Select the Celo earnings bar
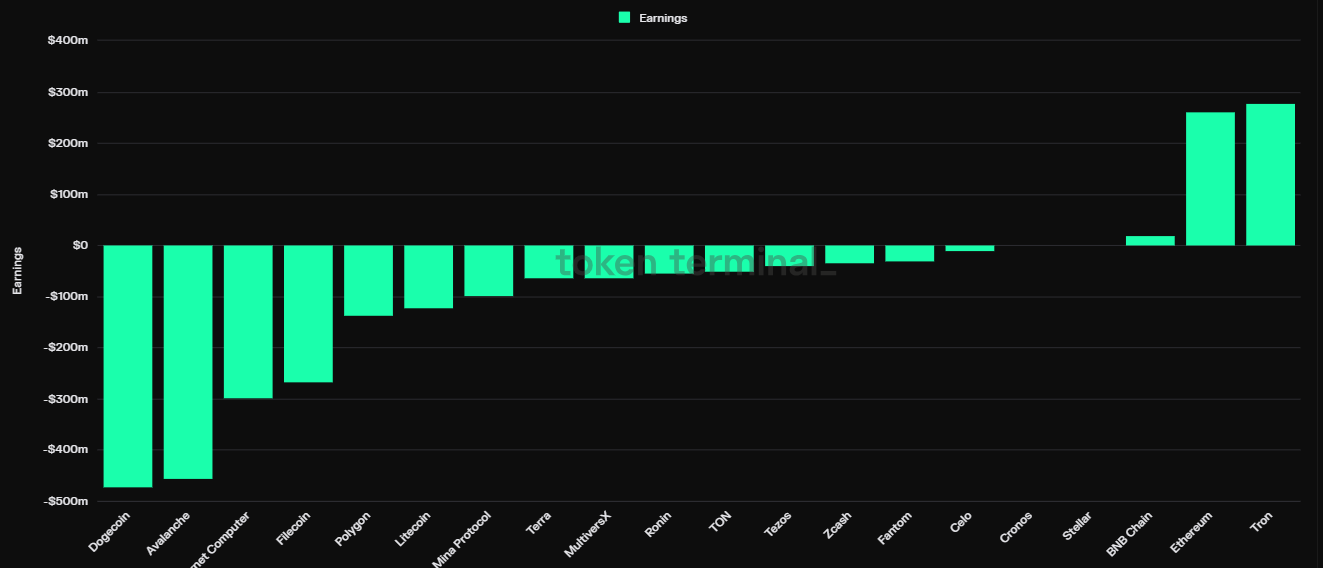 pos(970,248)
